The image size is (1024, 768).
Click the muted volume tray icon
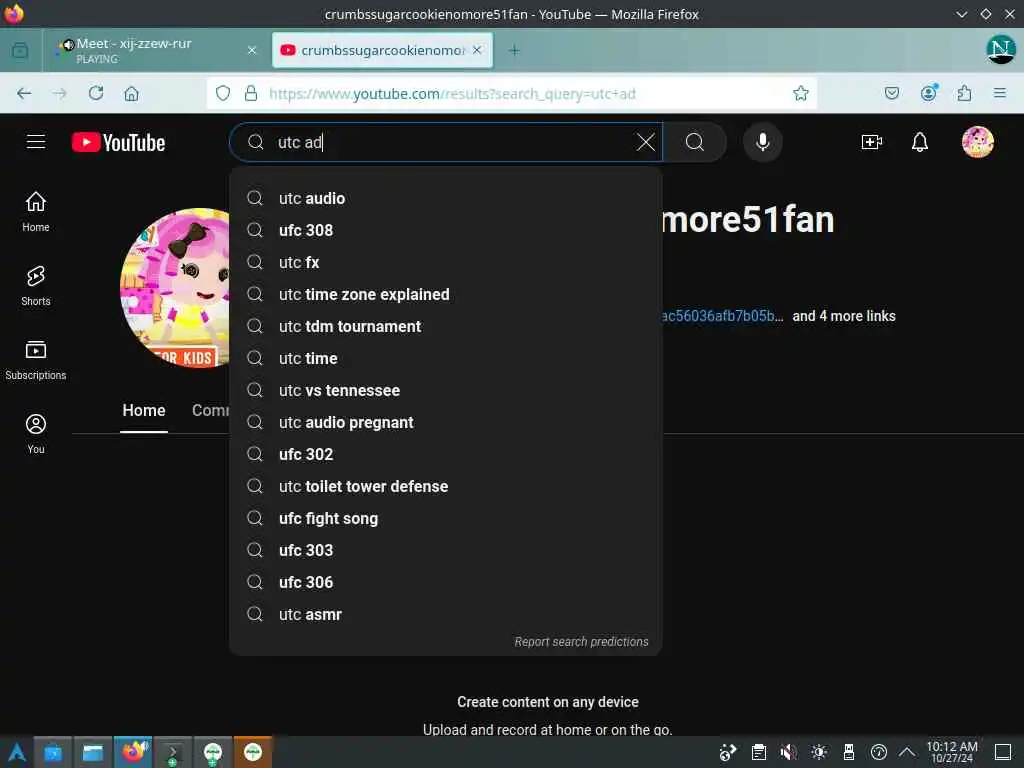[788, 752]
